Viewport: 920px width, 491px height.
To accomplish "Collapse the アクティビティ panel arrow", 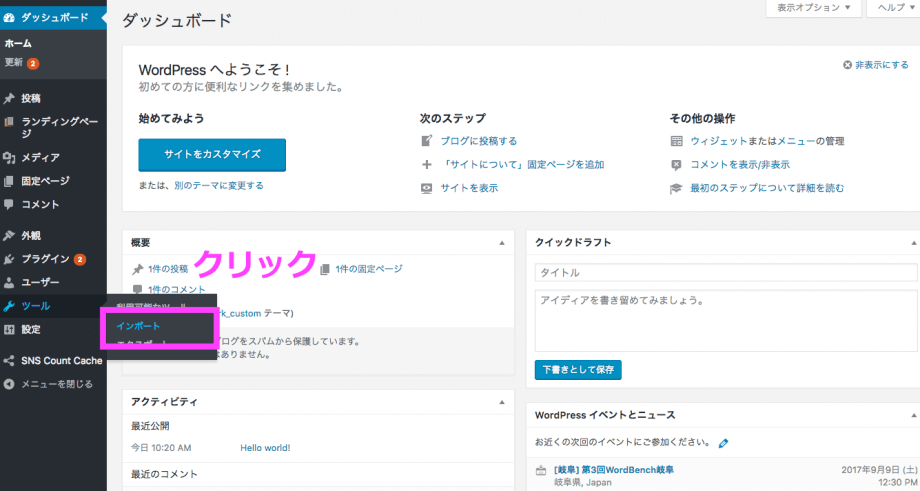I will pos(502,401).
